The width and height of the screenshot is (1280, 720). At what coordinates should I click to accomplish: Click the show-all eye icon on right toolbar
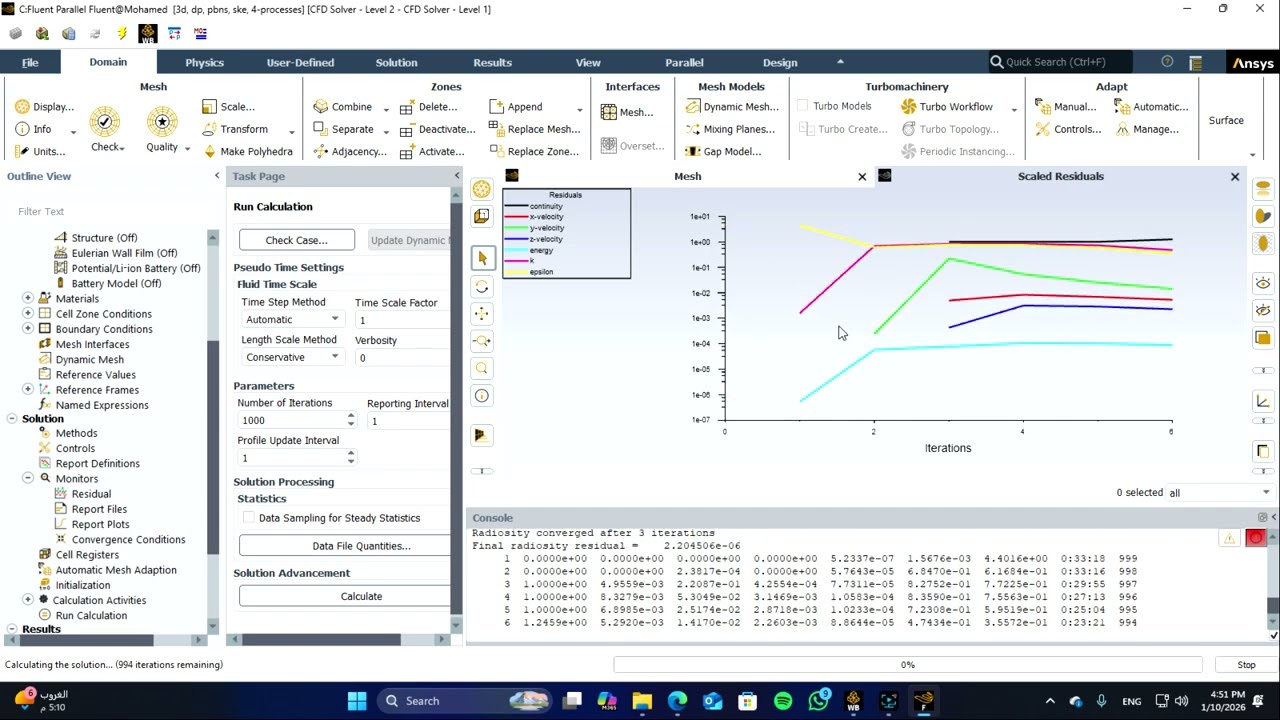point(1263,283)
